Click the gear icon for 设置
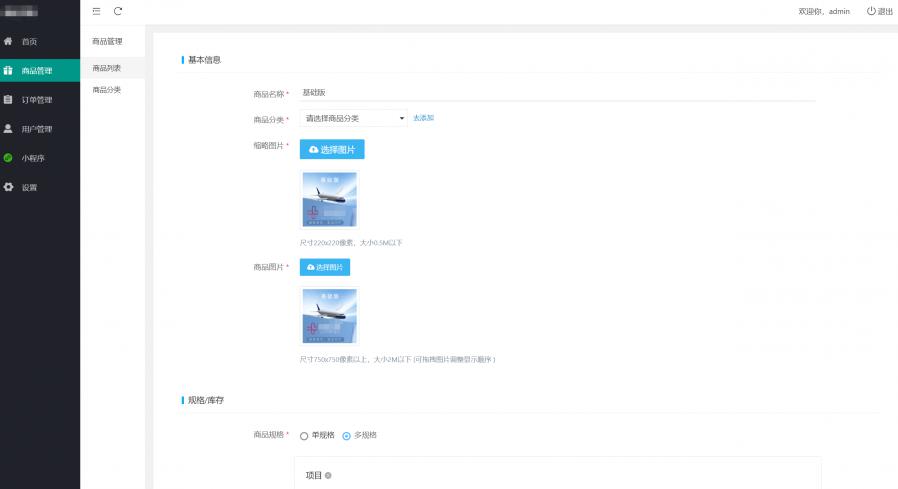 point(9,187)
